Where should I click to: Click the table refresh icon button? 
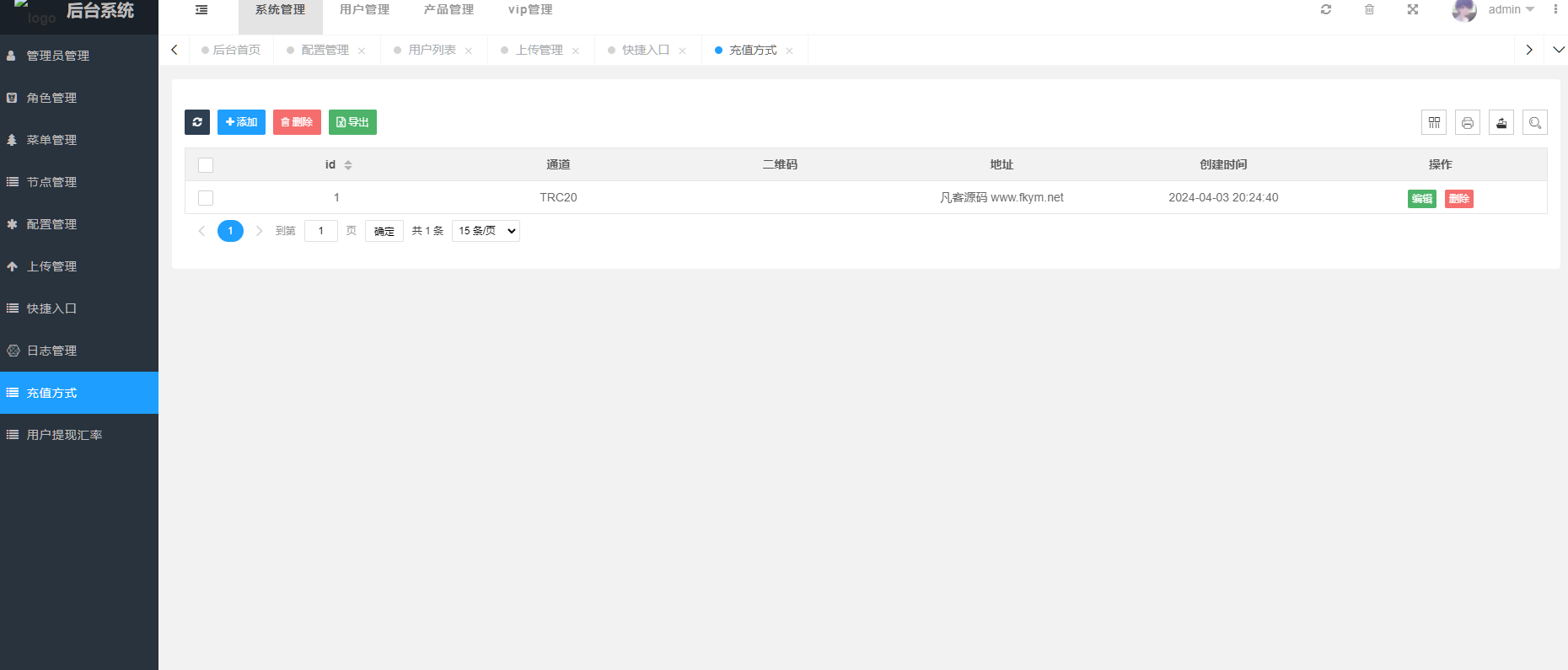click(197, 122)
